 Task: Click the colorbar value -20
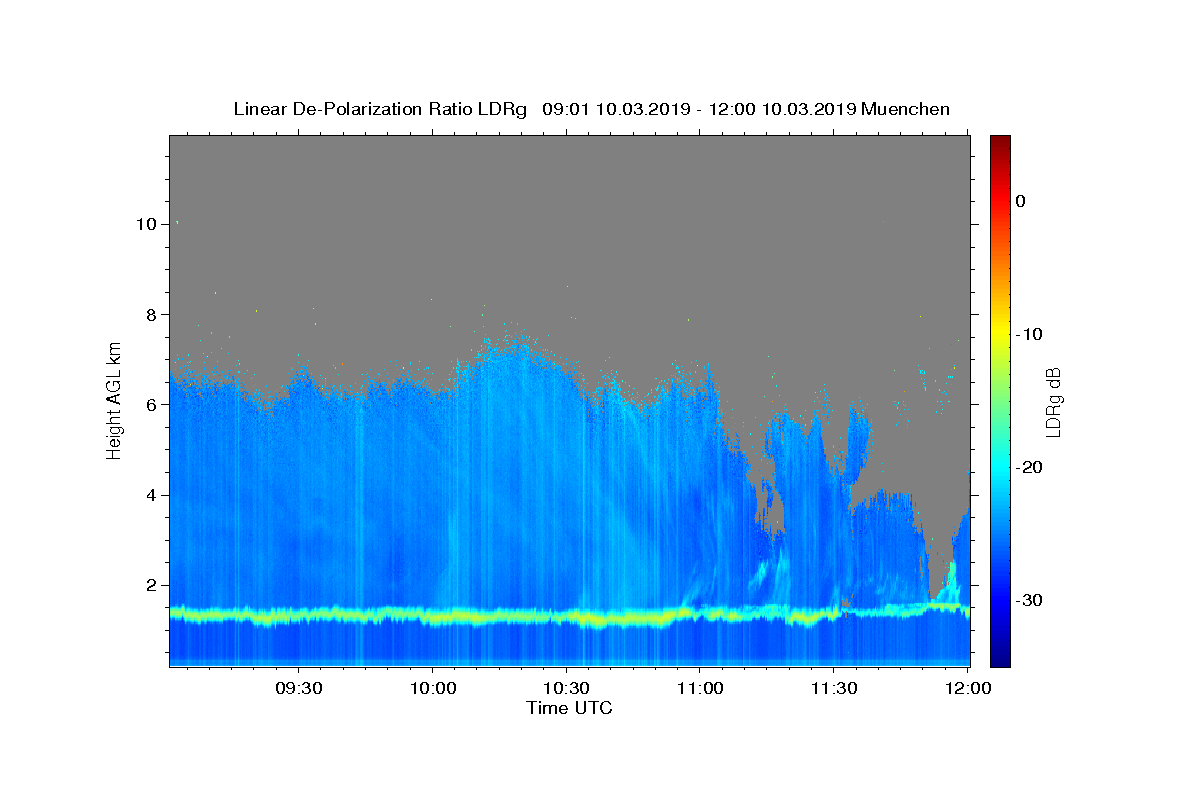click(1029, 467)
